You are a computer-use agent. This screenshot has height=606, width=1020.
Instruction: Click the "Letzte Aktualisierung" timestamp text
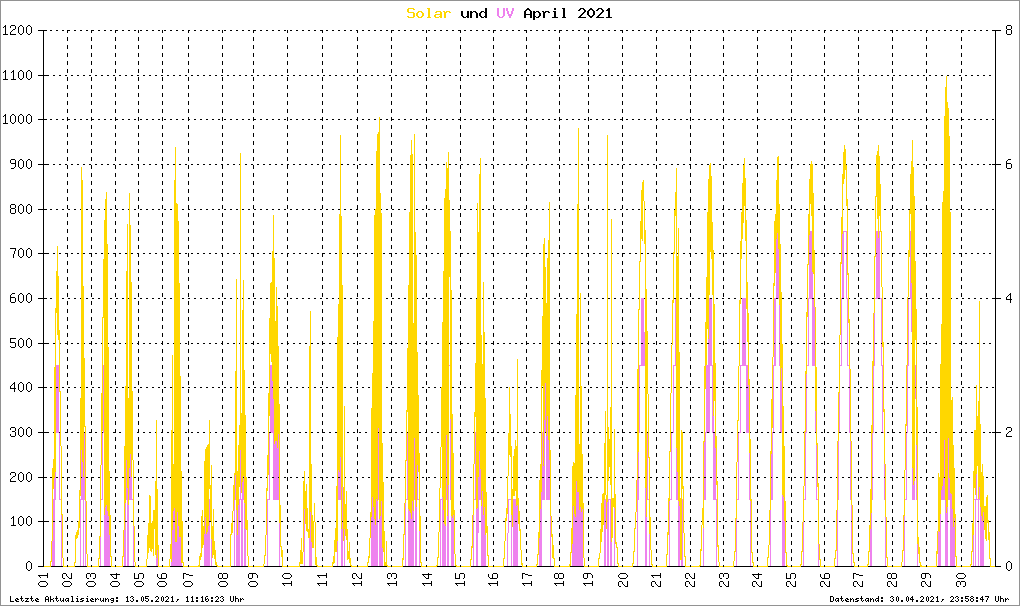pos(126,598)
